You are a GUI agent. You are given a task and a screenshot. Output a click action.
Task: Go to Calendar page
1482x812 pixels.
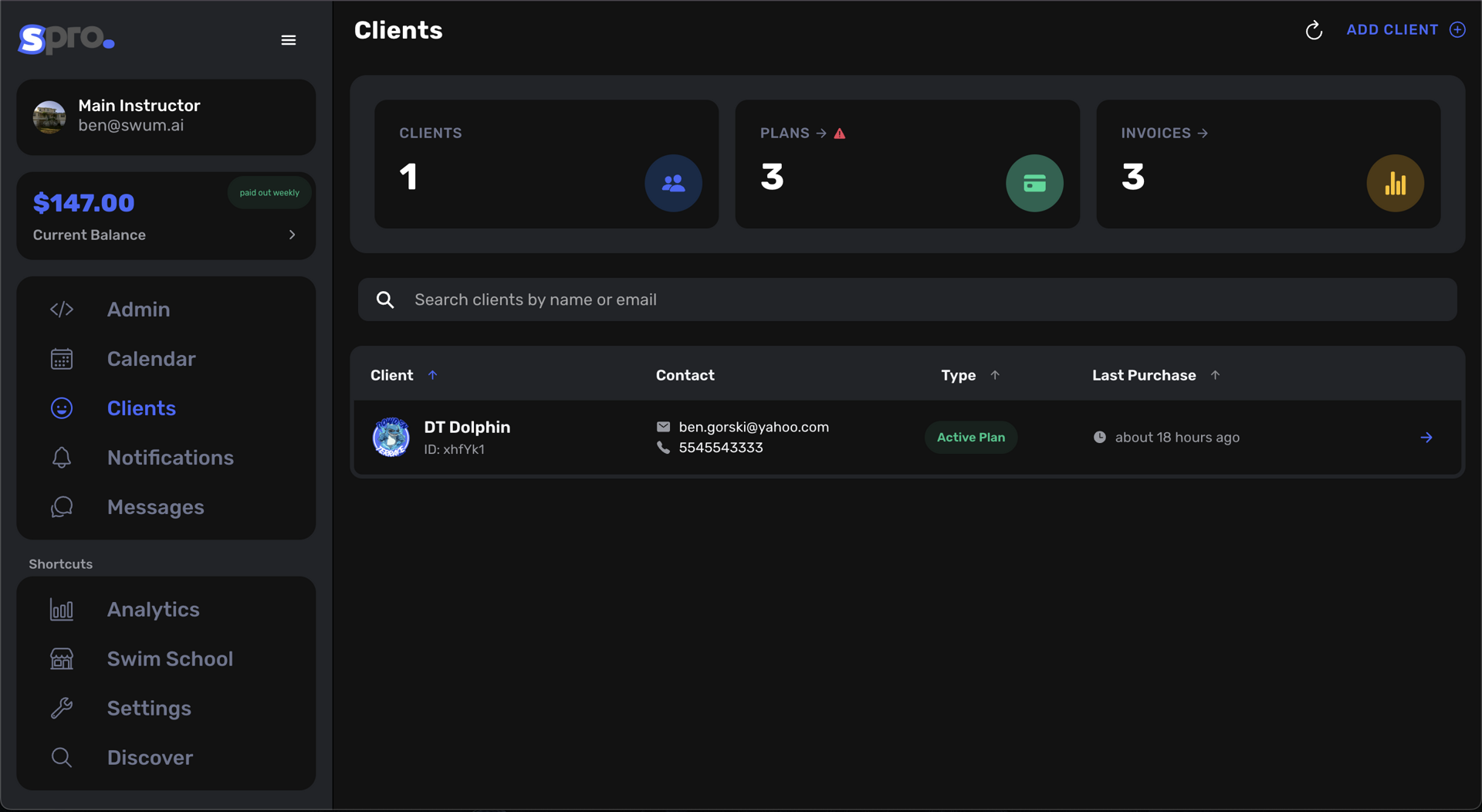[151, 359]
